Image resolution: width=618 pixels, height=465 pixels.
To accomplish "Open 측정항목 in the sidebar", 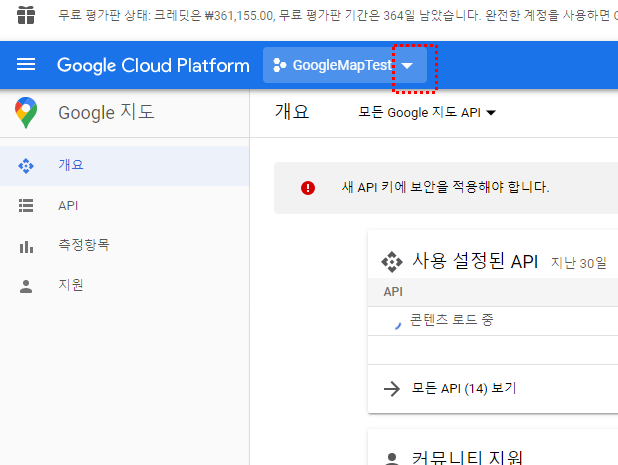I will pos(125,245).
